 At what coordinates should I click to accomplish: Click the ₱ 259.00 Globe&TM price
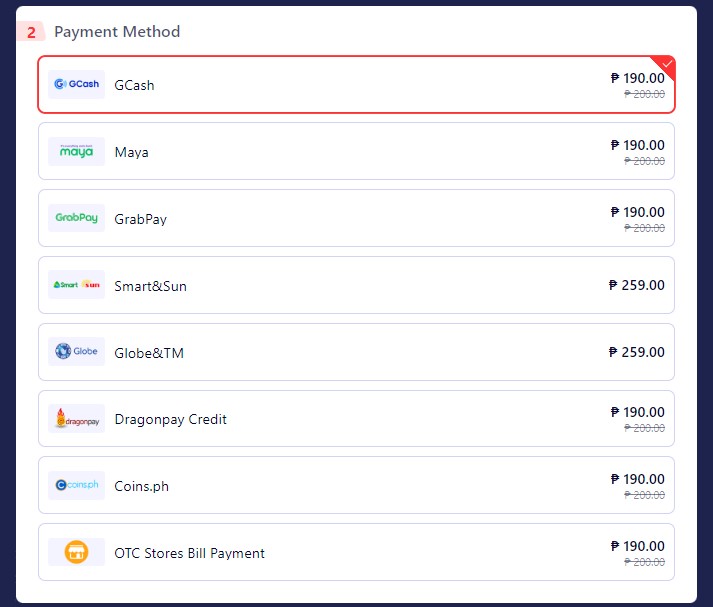(x=636, y=352)
